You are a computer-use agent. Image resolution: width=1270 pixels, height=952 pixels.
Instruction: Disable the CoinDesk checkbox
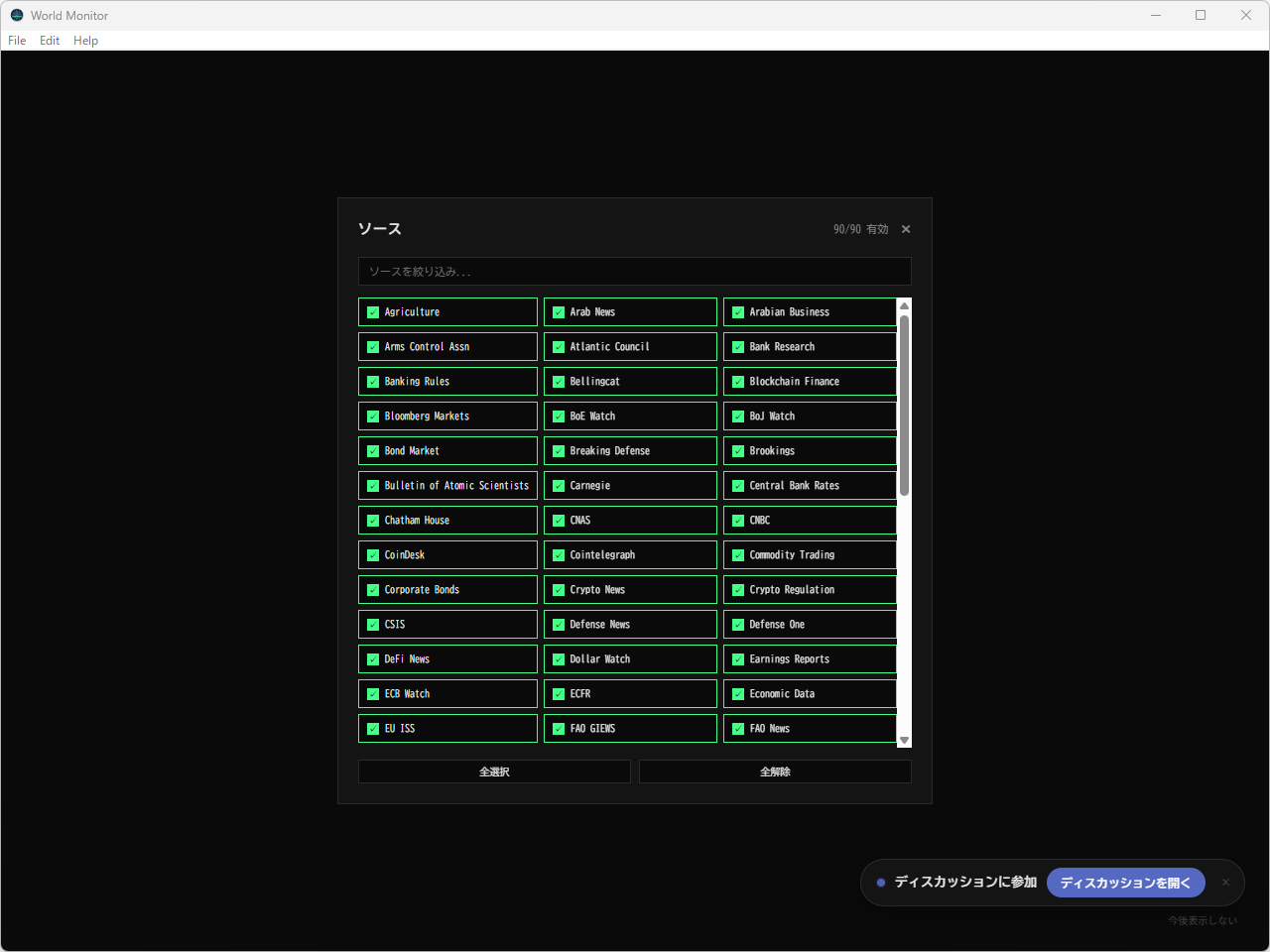click(x=373, y=555)
